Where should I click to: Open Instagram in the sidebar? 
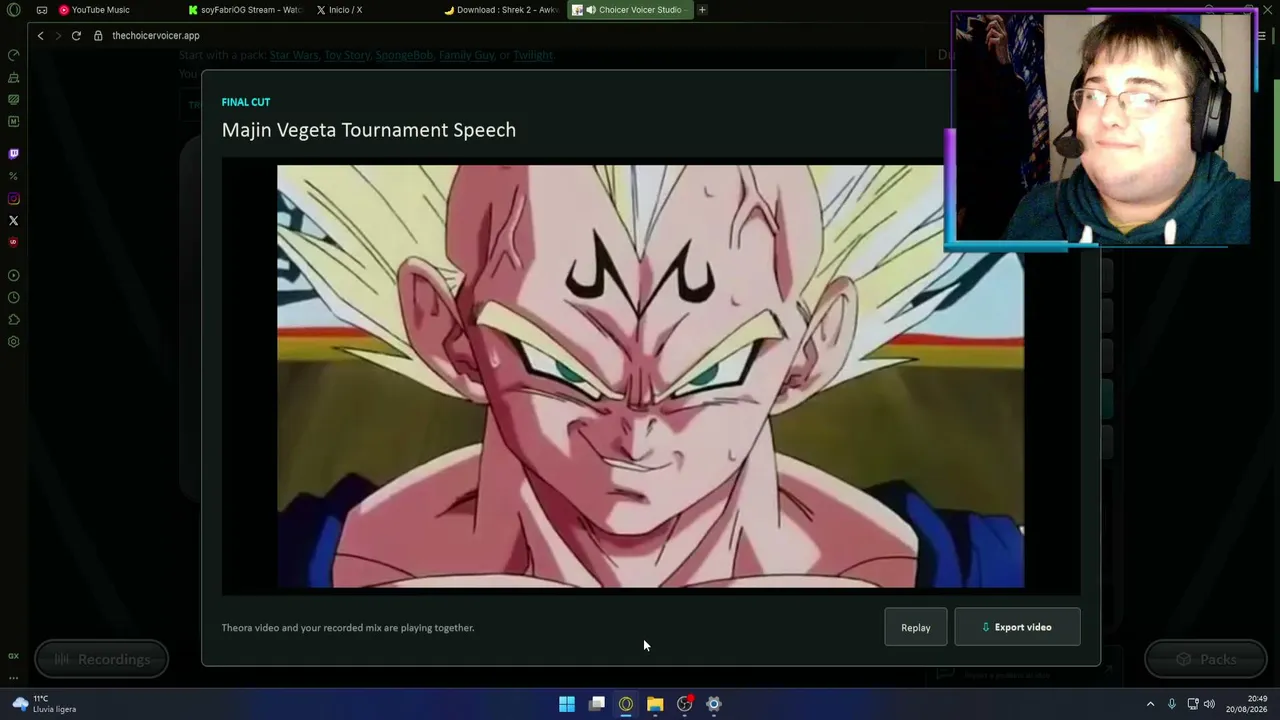coord(14,198)
